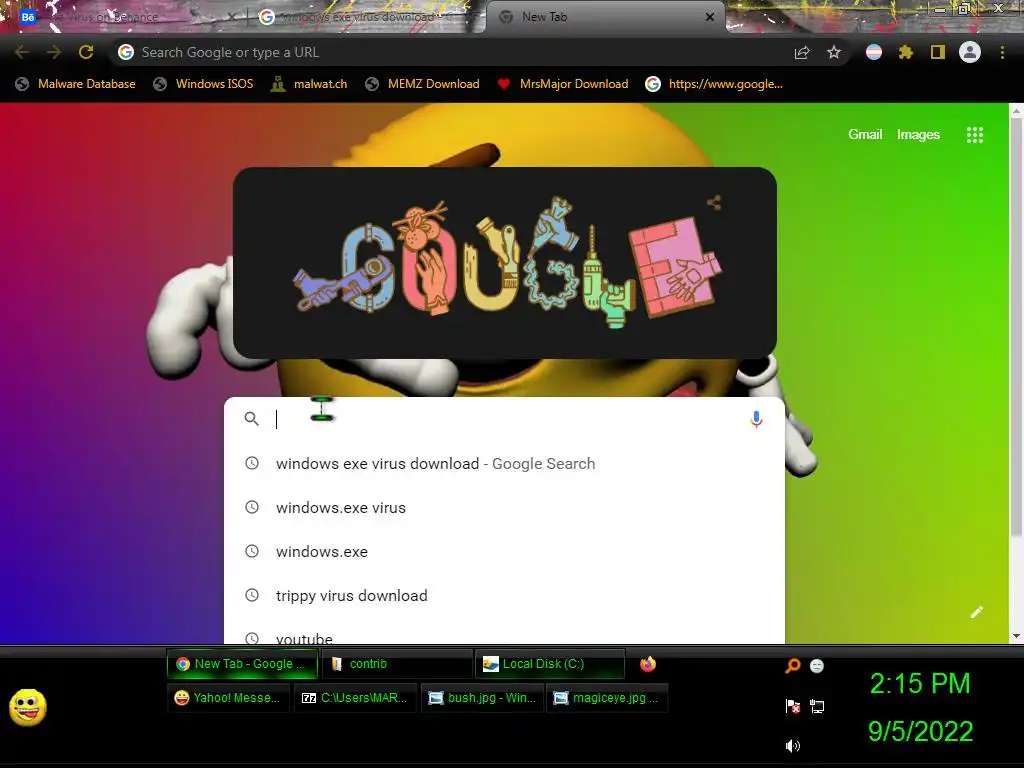Open Gmail from the Google page

tap(865, 135)
